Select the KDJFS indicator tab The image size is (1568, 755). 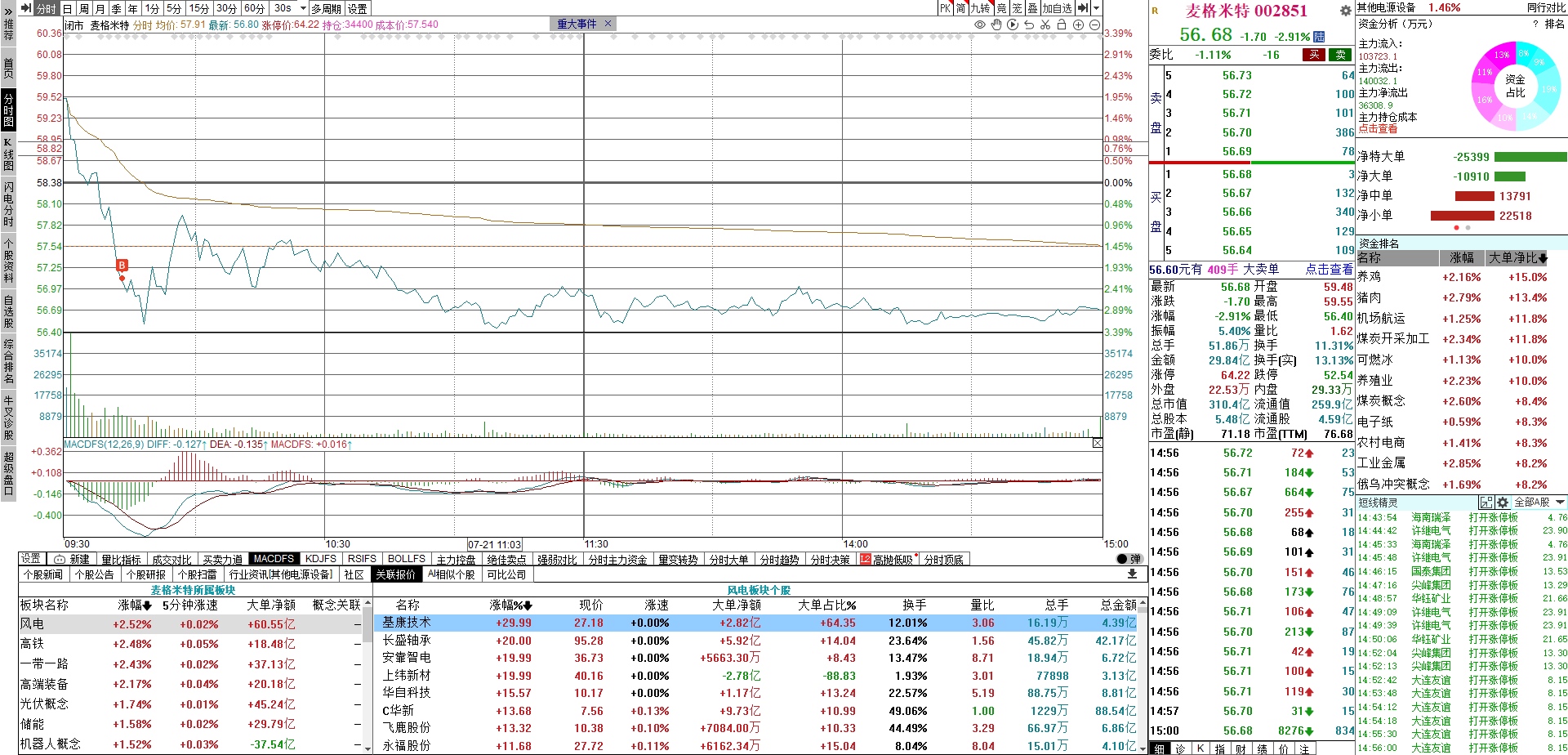321,559
